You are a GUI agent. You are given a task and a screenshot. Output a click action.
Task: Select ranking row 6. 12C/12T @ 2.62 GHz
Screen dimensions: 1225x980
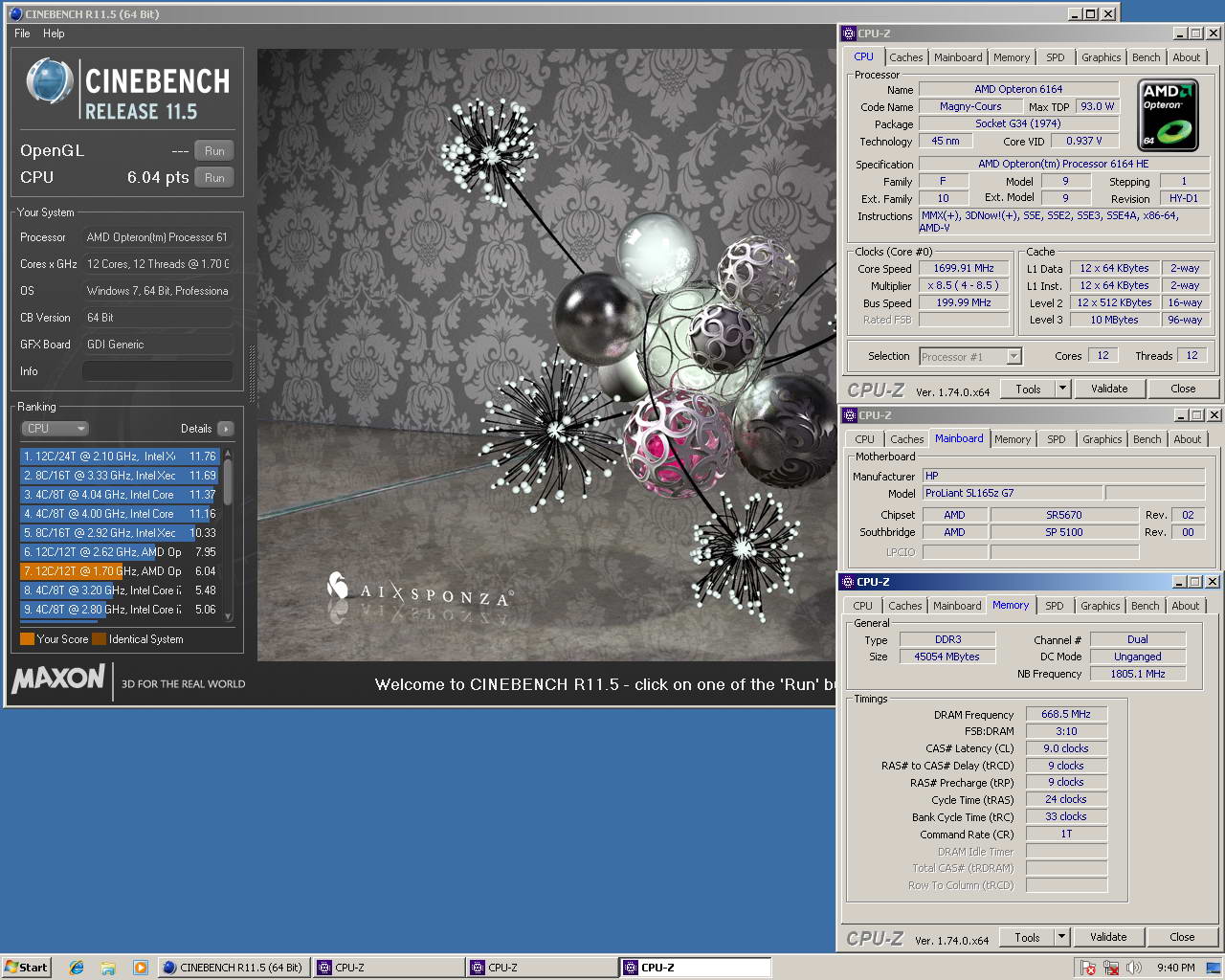[121, 552]
